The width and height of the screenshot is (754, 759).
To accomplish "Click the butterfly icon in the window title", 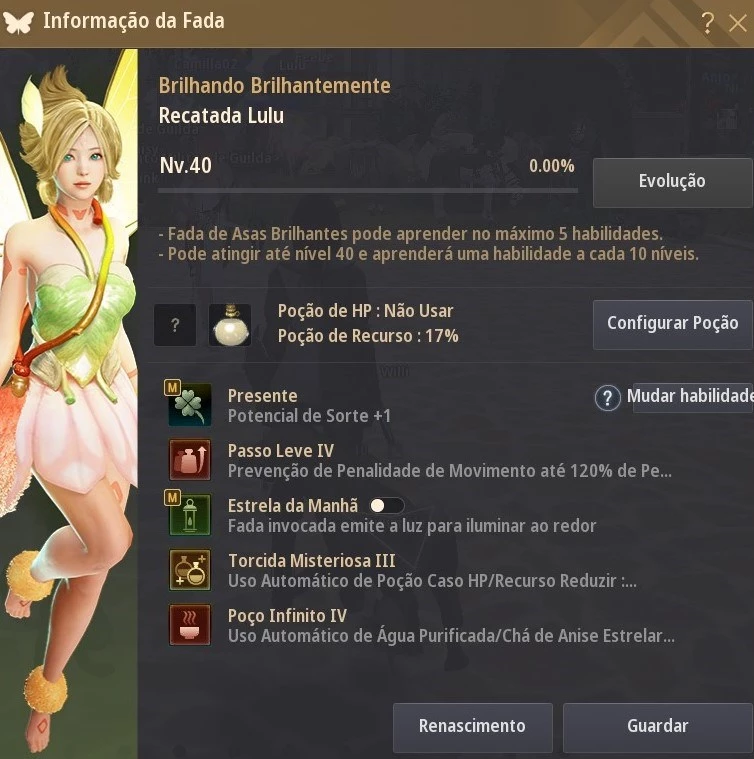I will [18, 22].
